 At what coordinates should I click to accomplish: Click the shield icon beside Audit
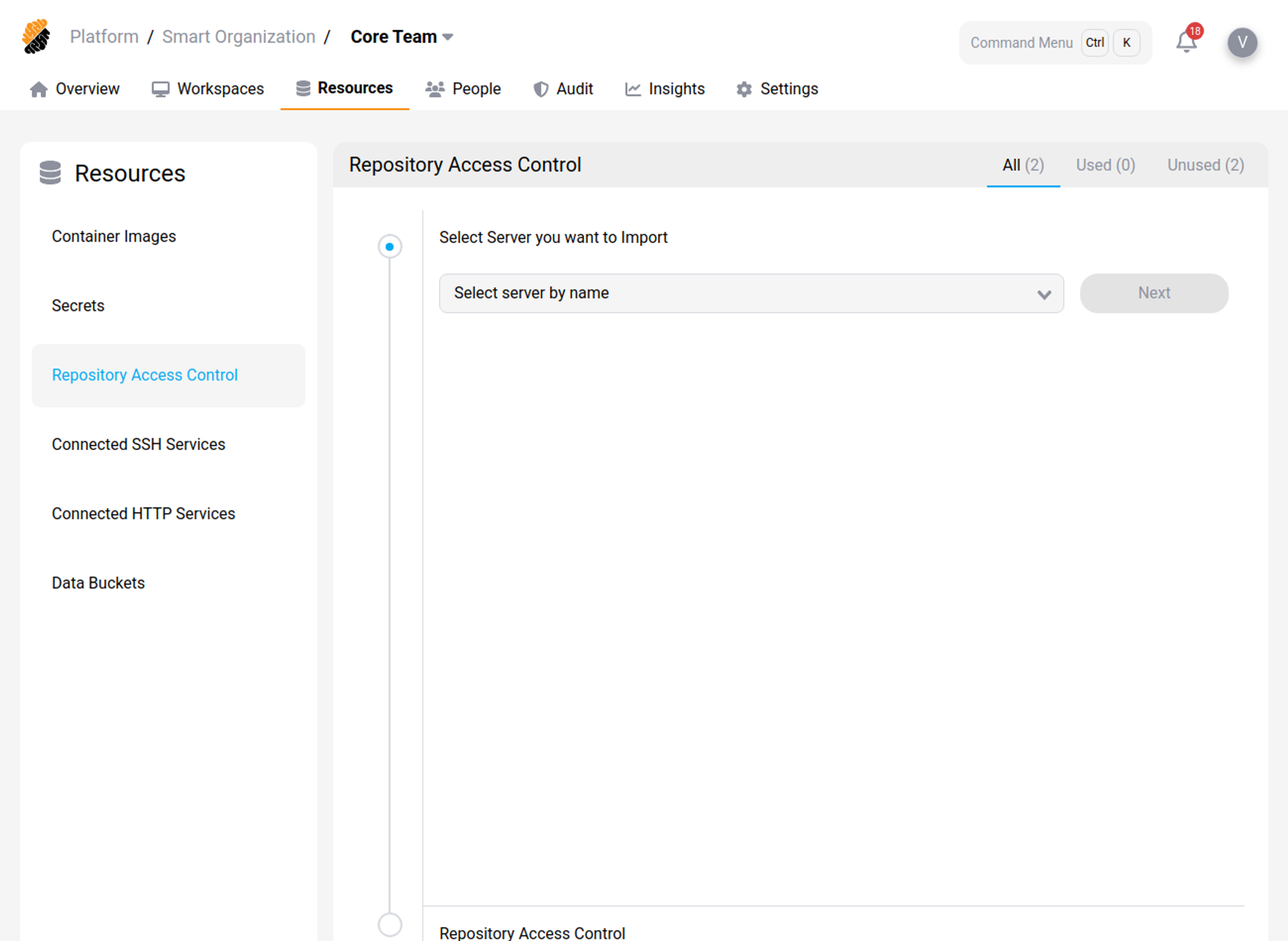click(x=541, y=89)
